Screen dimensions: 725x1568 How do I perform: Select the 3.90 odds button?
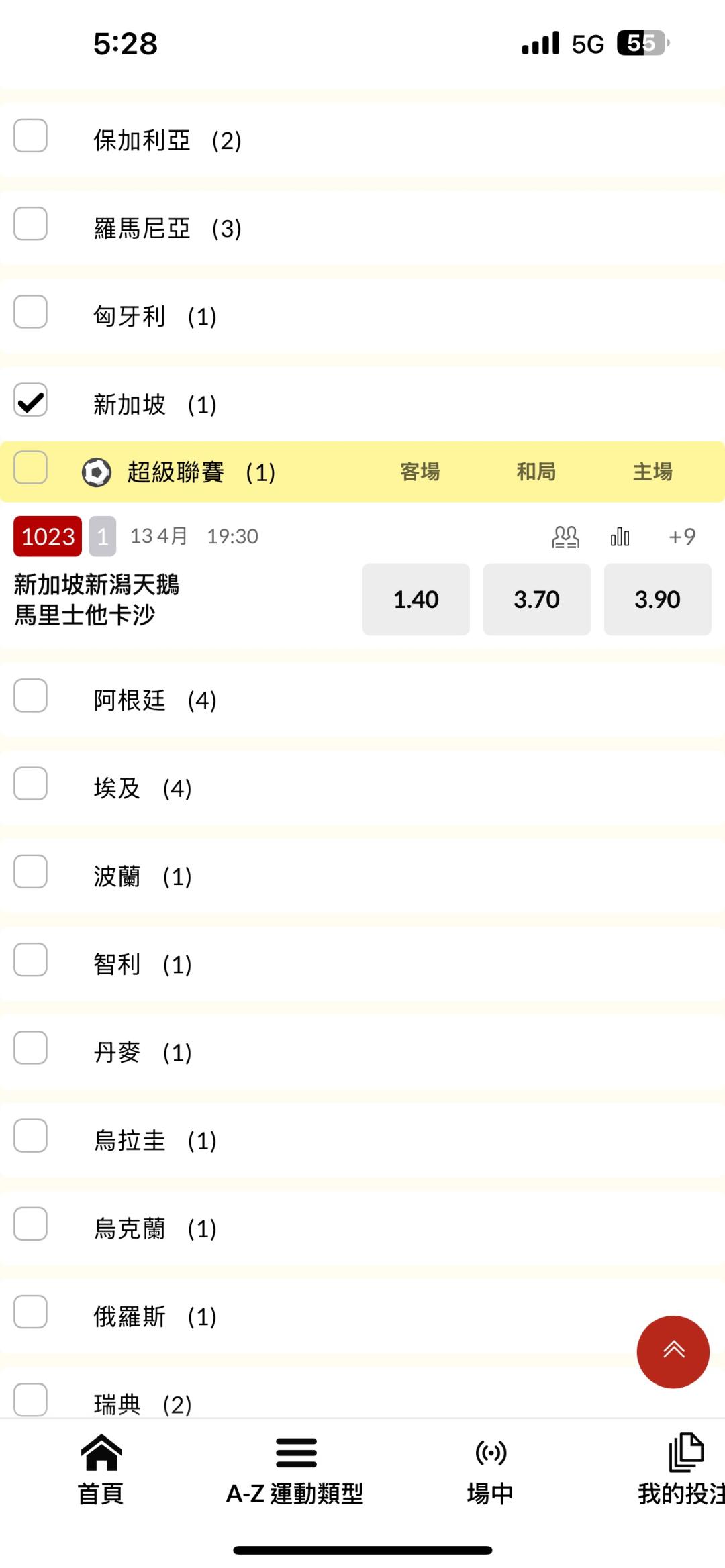click(657, 599)
